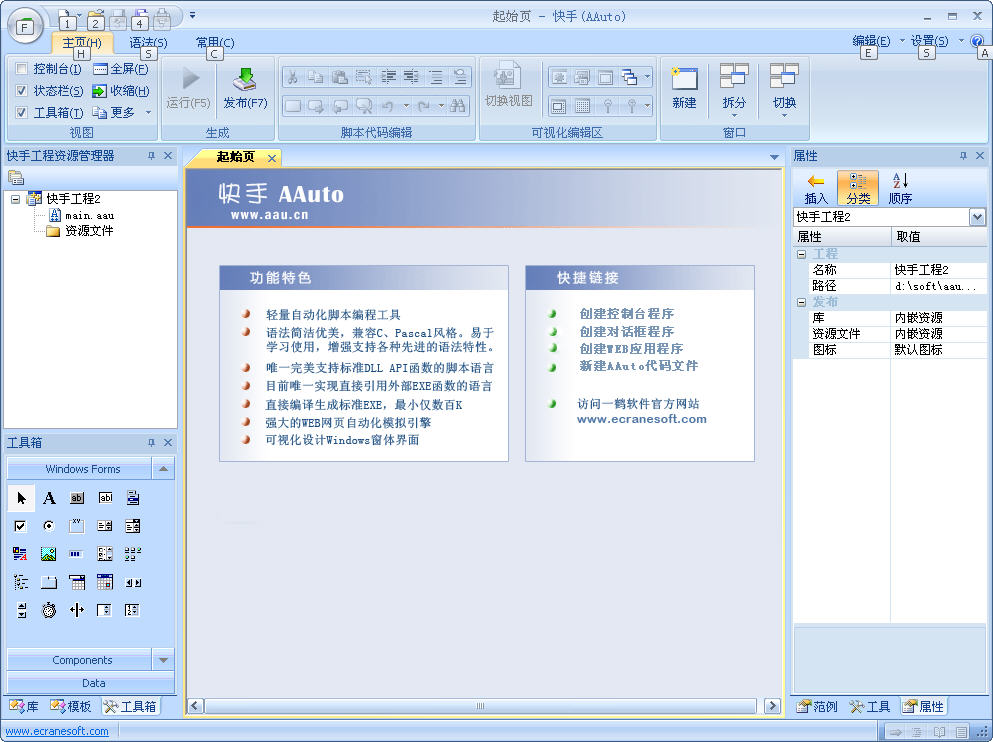The image size is (993, 742).
Task: Select the label 'A' control in toolbox
Action: [x=49, y=498]
